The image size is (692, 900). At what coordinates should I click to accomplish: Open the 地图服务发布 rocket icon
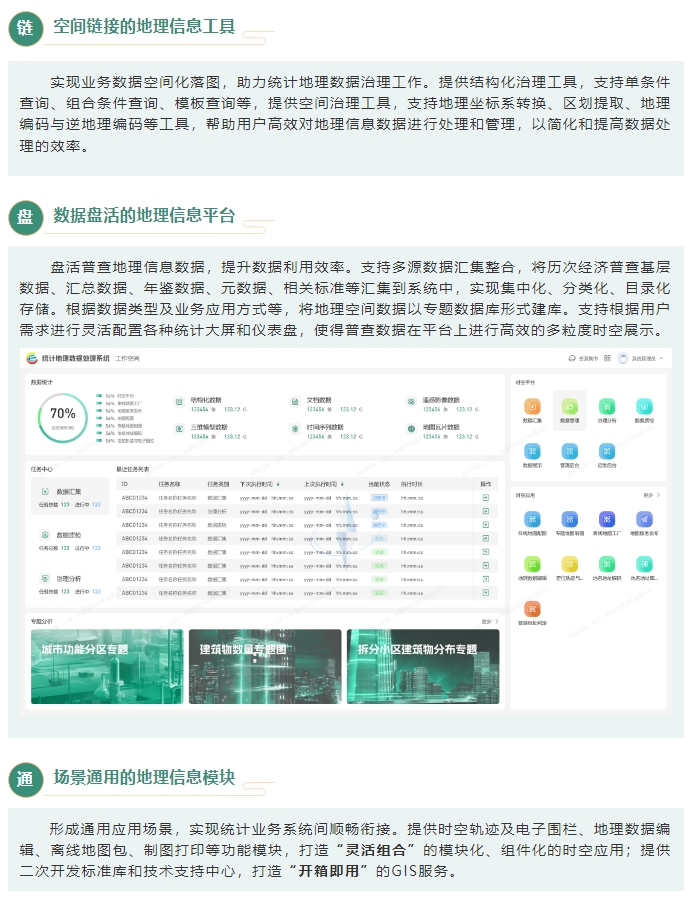pos(644,519)
